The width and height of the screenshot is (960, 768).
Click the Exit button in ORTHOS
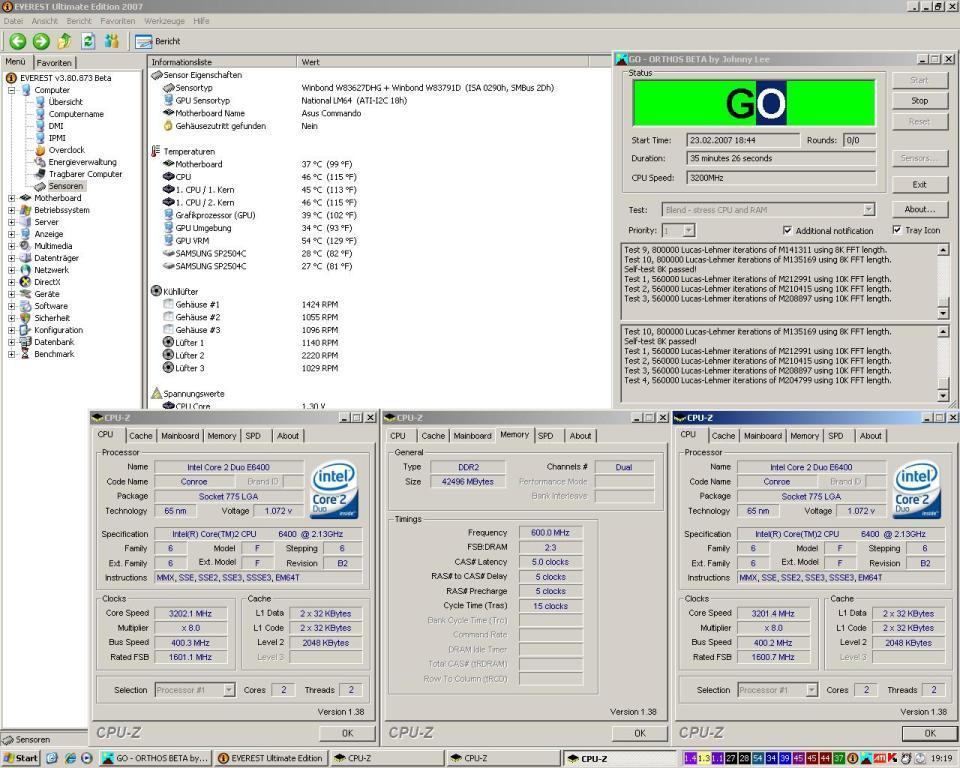(919, 184)
